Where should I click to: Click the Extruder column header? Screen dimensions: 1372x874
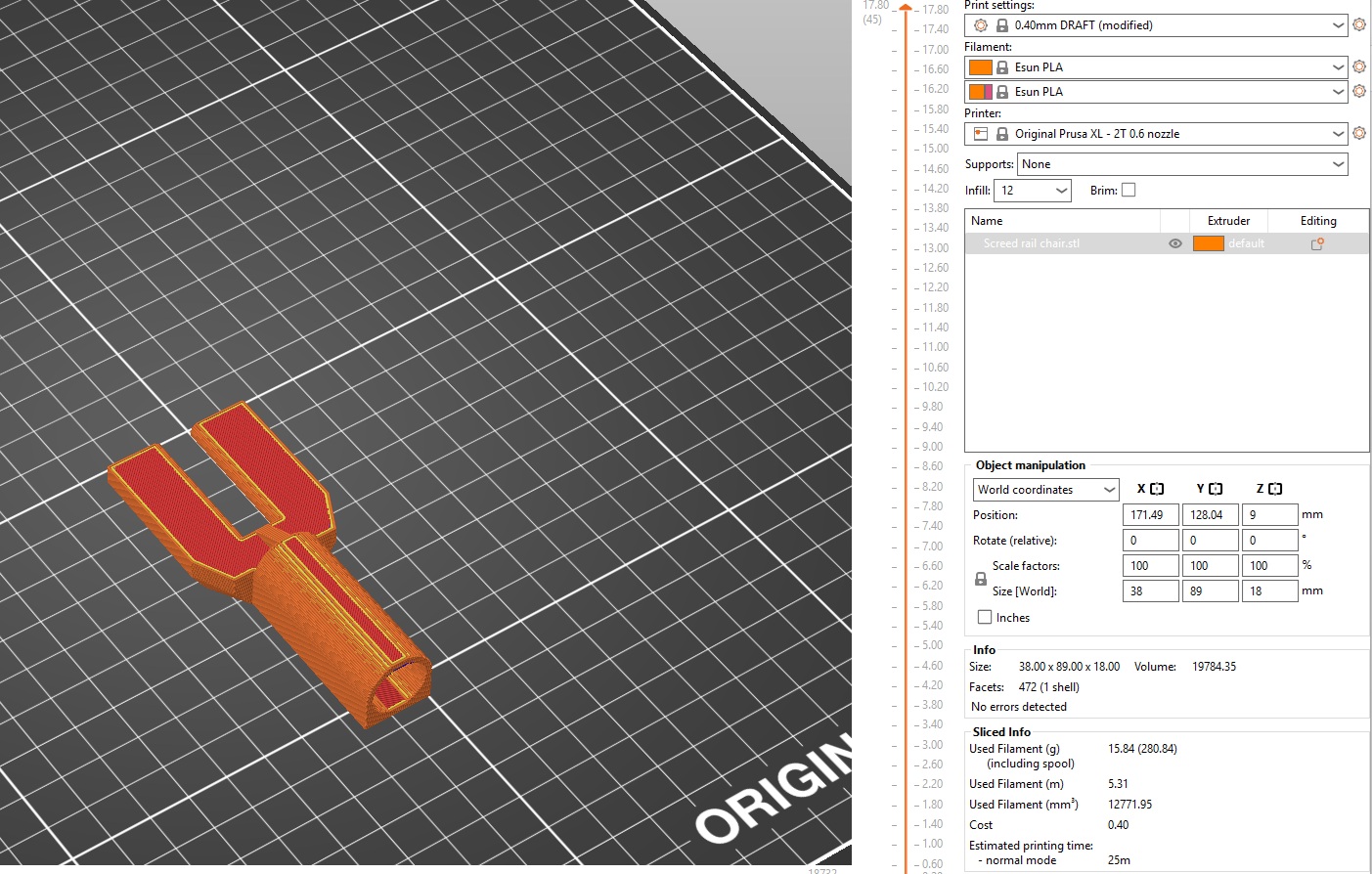pyautogui.click(x=1228, y=221)
